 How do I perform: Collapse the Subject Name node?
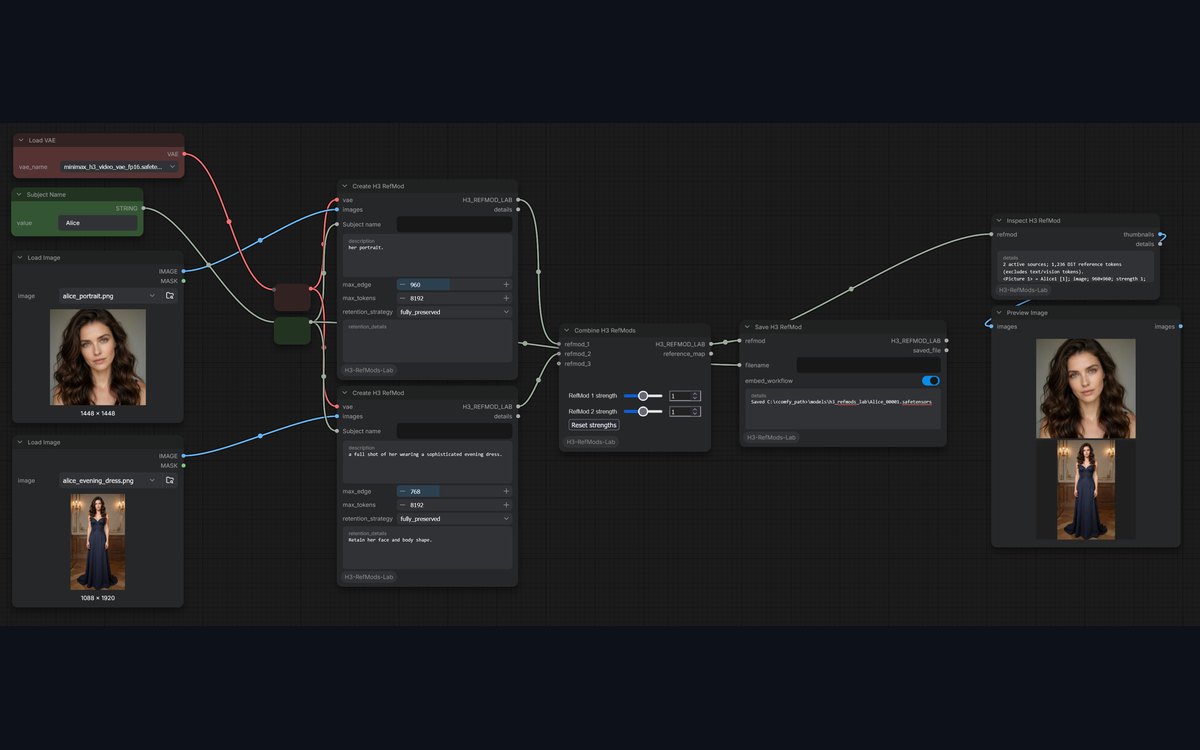click(18, 195)
